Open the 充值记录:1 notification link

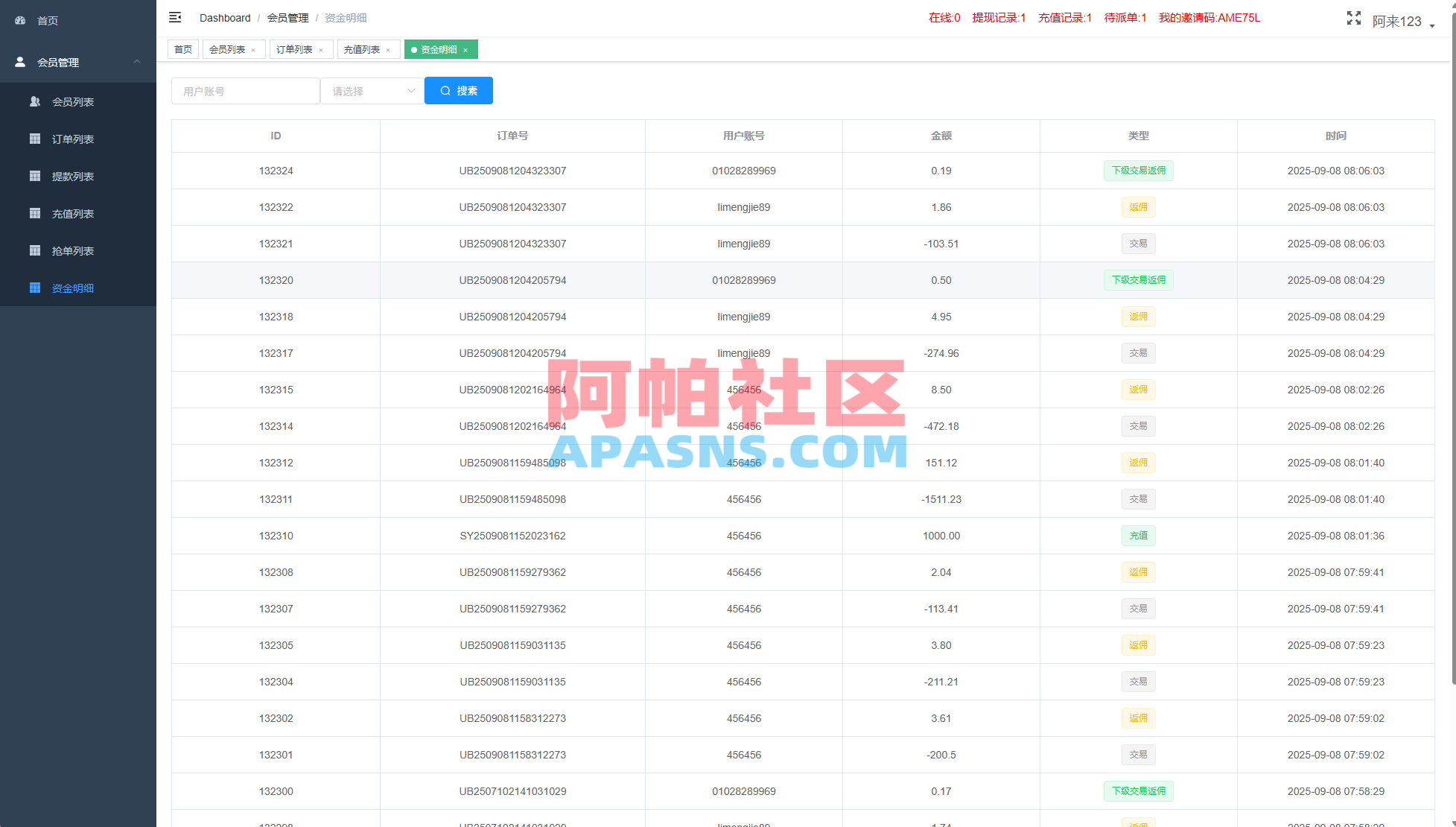coord(1065,18)
